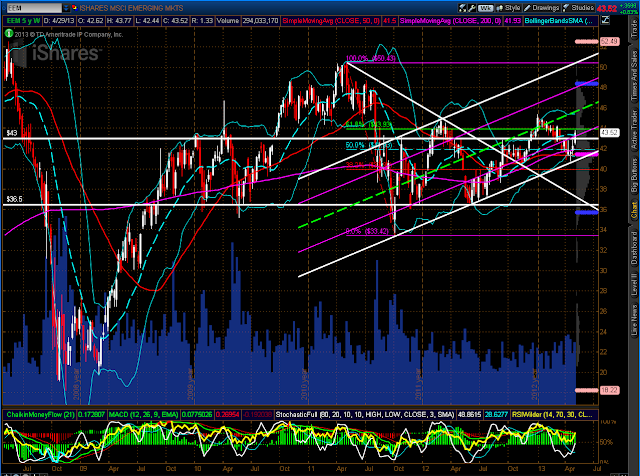This screenshot has width=640, height=476.
Task: Click the 0.0% ($33.42) Fibonacci label
Action: [x=367, y=231]
